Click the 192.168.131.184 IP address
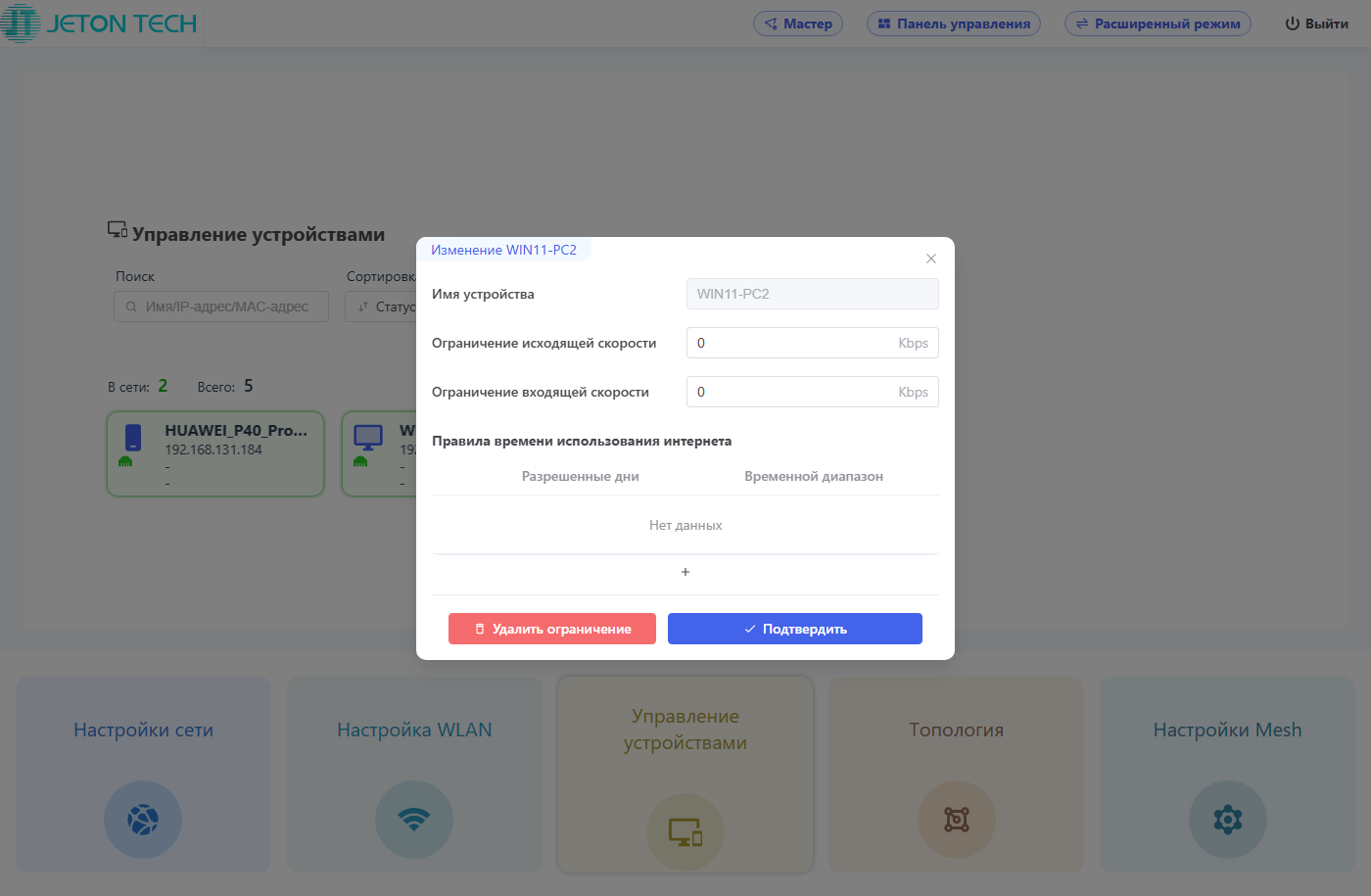 213,449
